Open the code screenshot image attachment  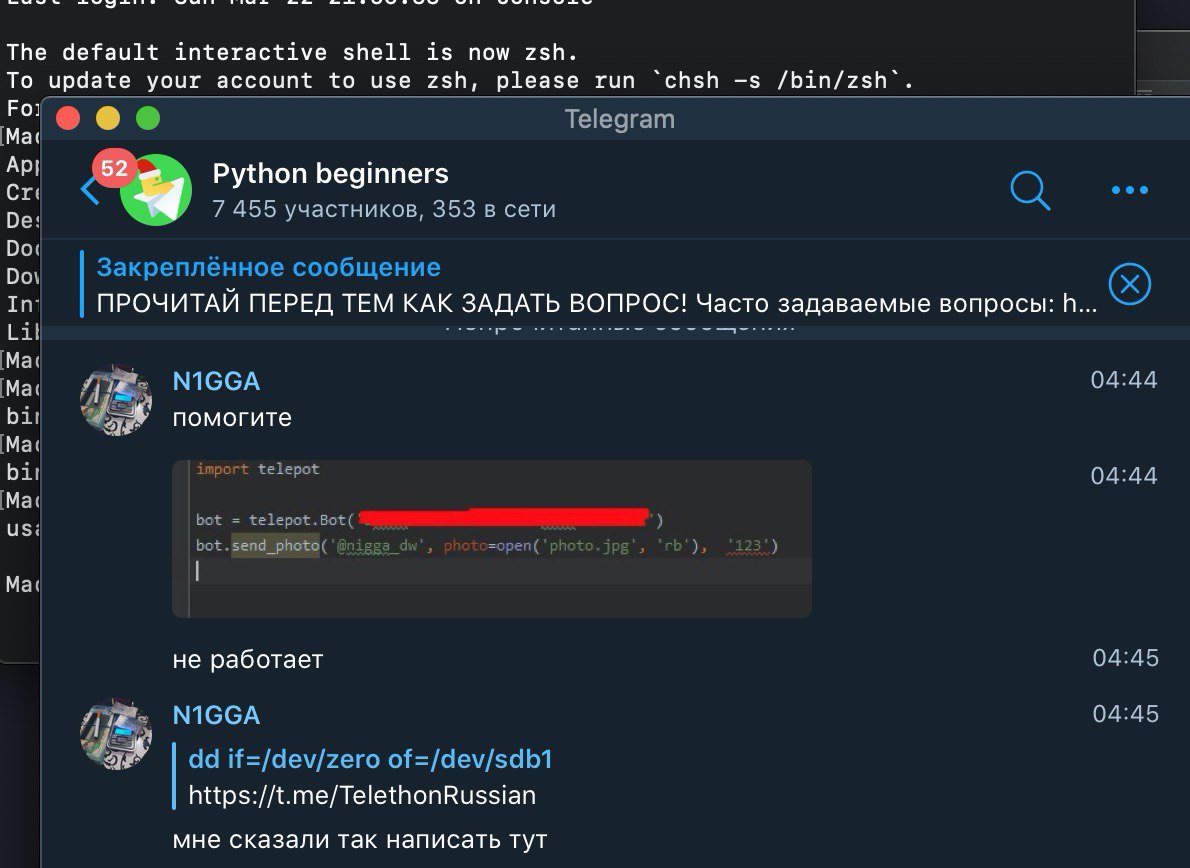coord(492,538)
